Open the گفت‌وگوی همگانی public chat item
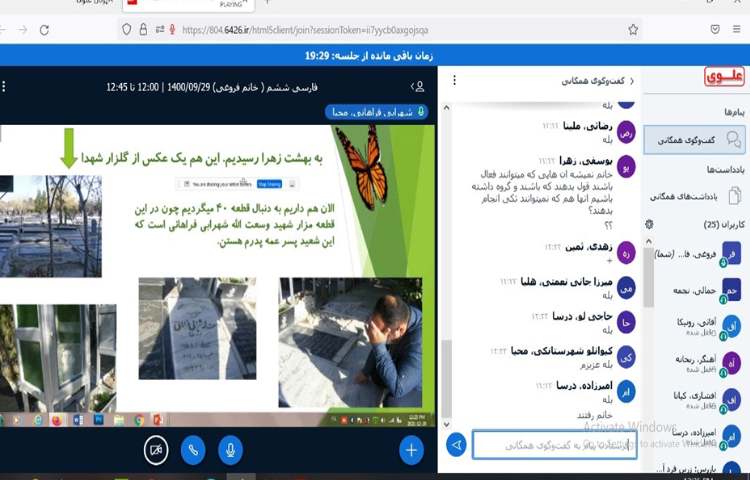Screen dimensions: 750x480 (x=695, y=140)
